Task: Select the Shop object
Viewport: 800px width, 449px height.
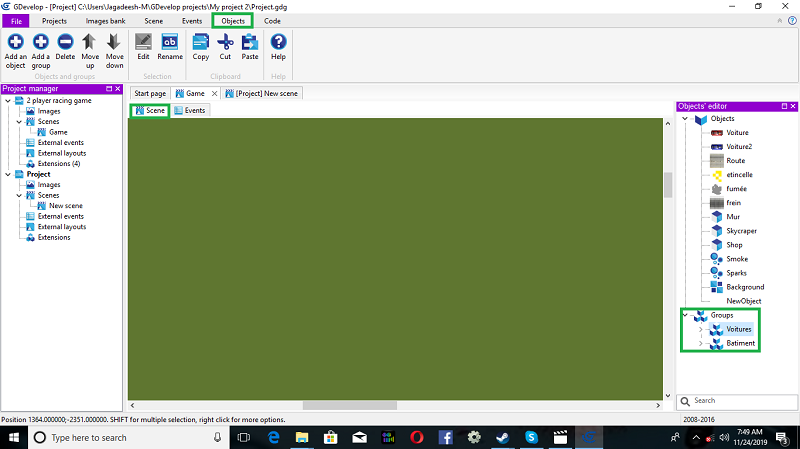Action: pos(734,245)
